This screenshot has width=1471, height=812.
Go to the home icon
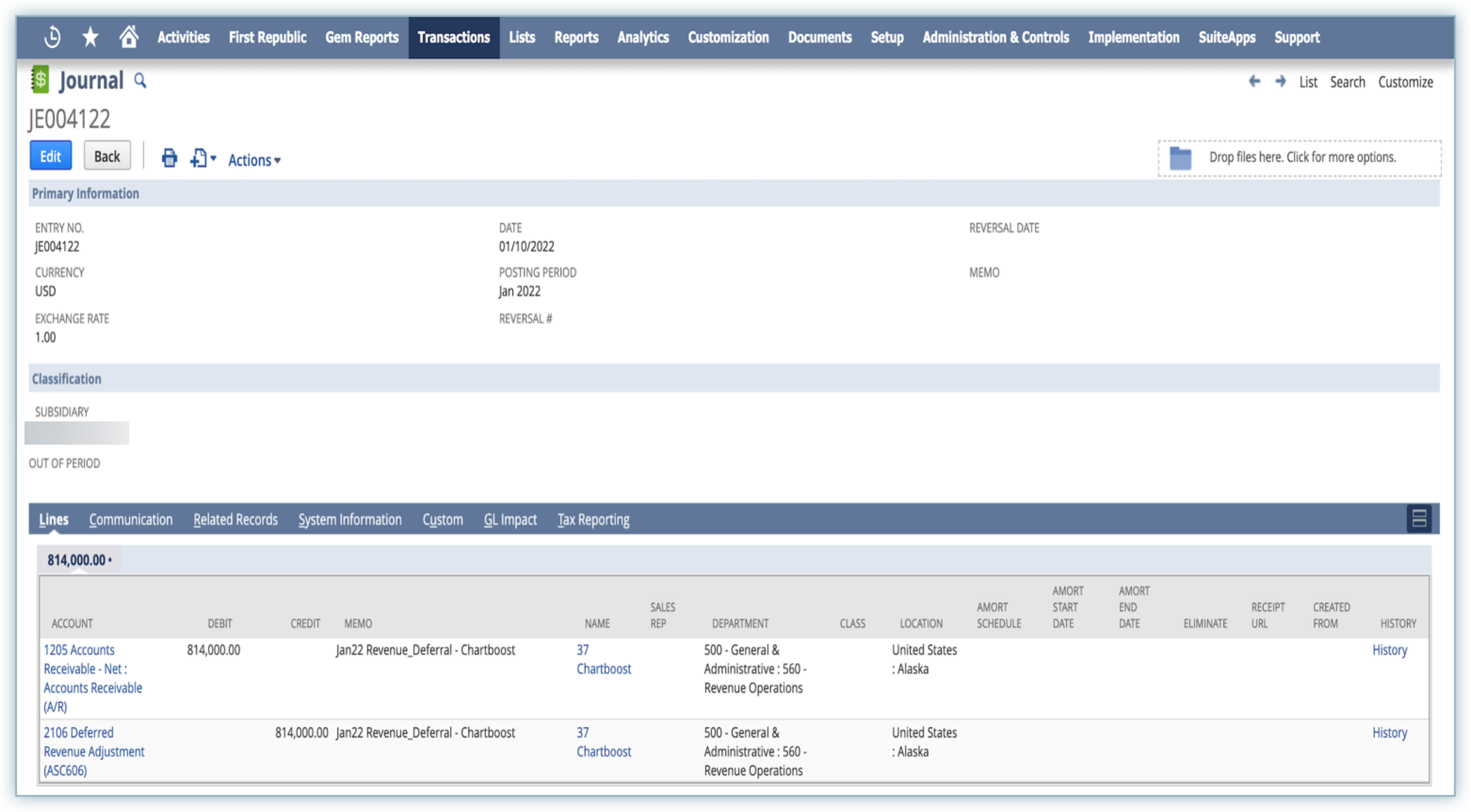[129, 37]
